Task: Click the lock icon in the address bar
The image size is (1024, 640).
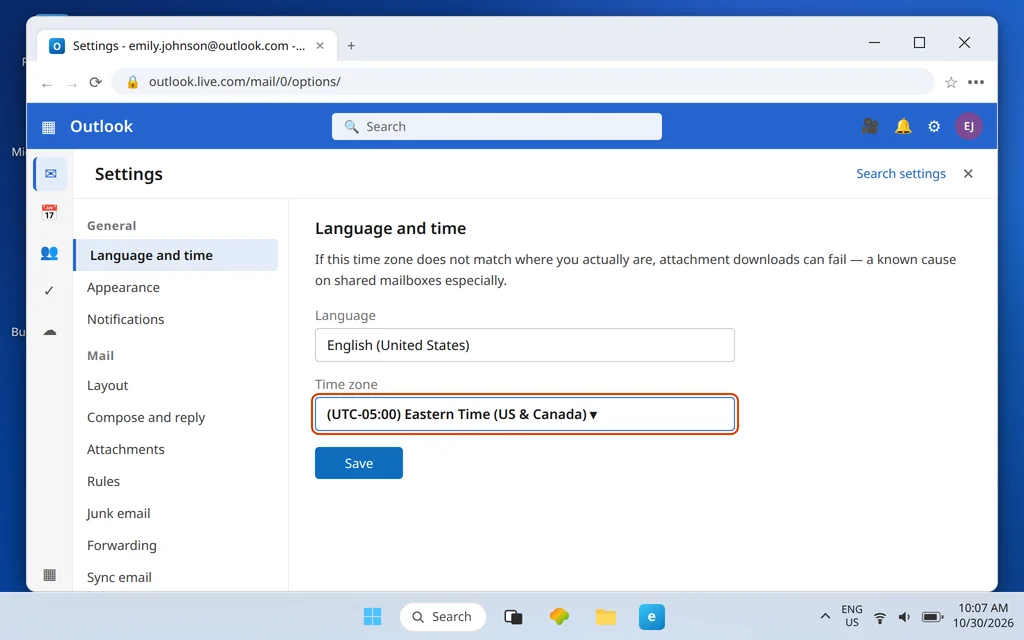Action: (133, 82)
